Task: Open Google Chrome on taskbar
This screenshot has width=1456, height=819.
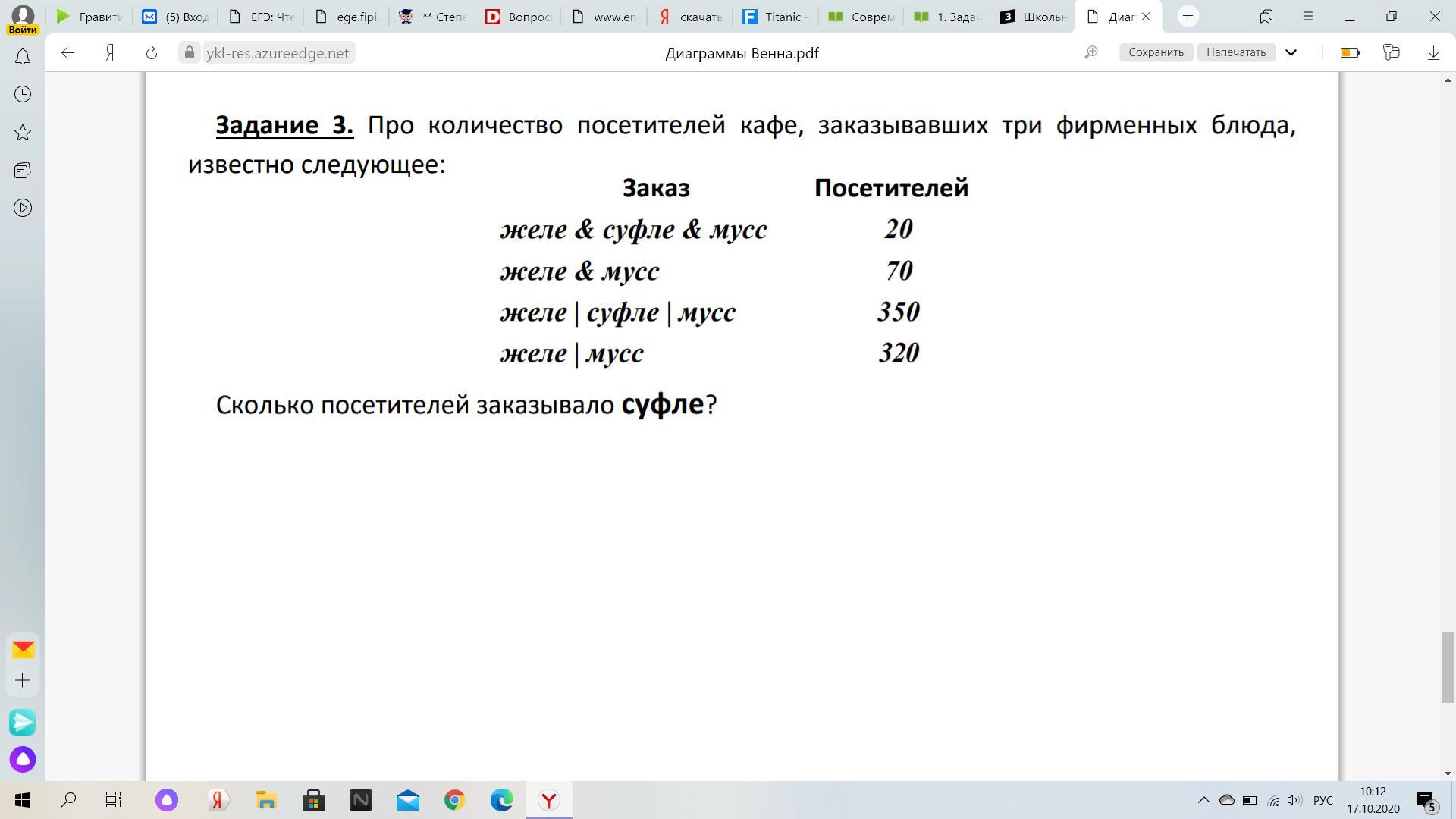Action: 454,800
